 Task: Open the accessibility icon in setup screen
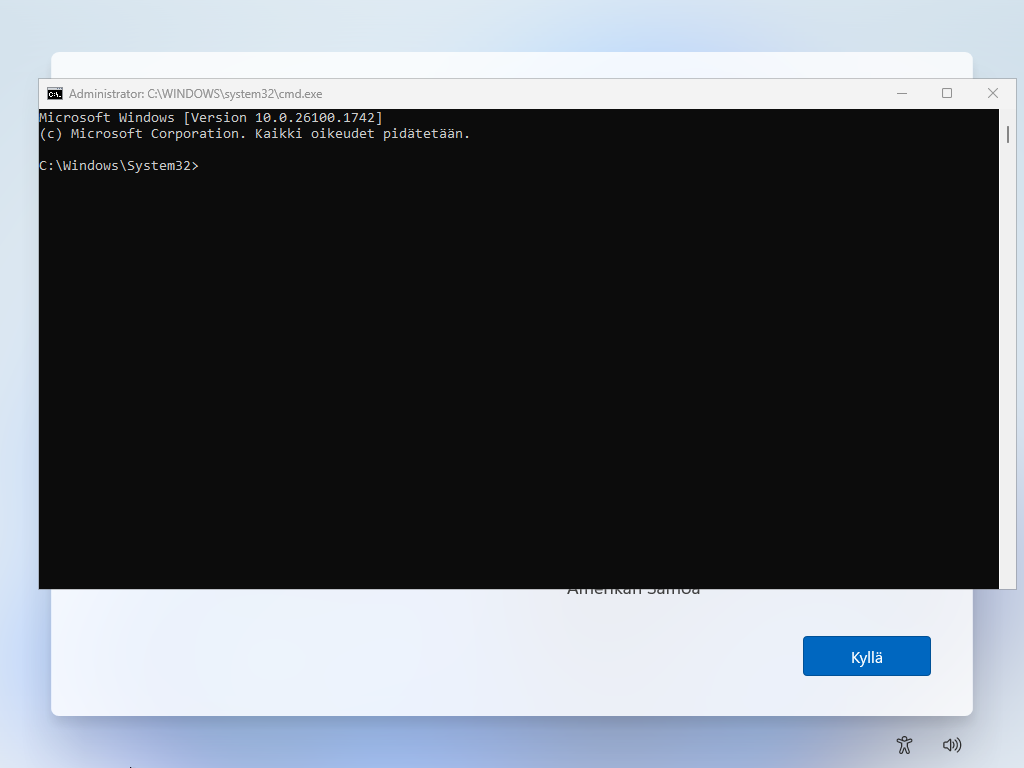[x=904, y=744]
